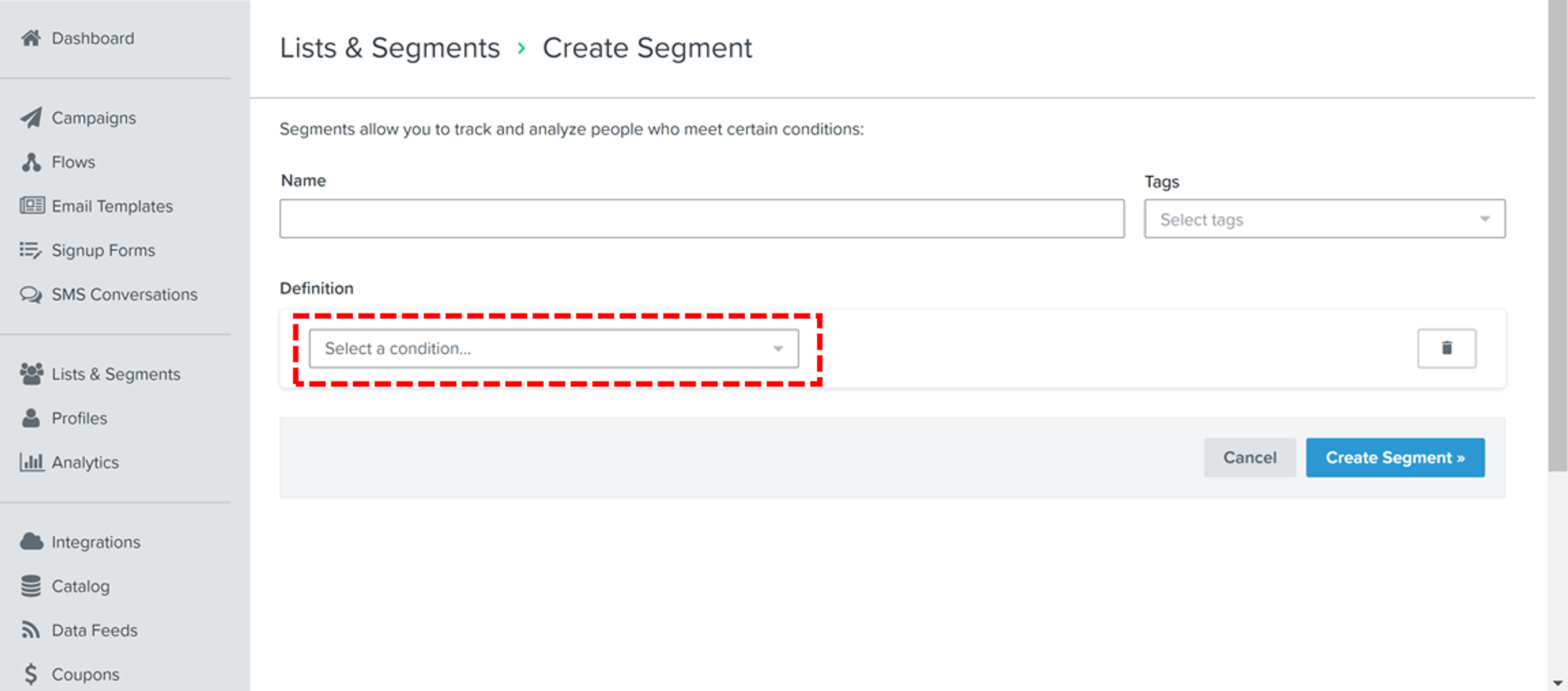Expand the Select tags dropdown
Image resolution: width=1568 pixels, height=691 pixels.
click(x=1324, y=219)
